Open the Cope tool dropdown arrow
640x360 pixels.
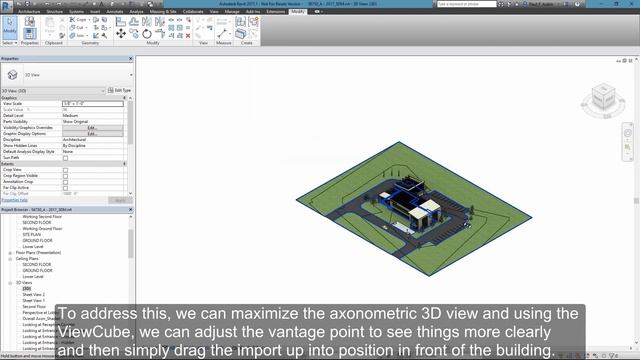(89, 20)
